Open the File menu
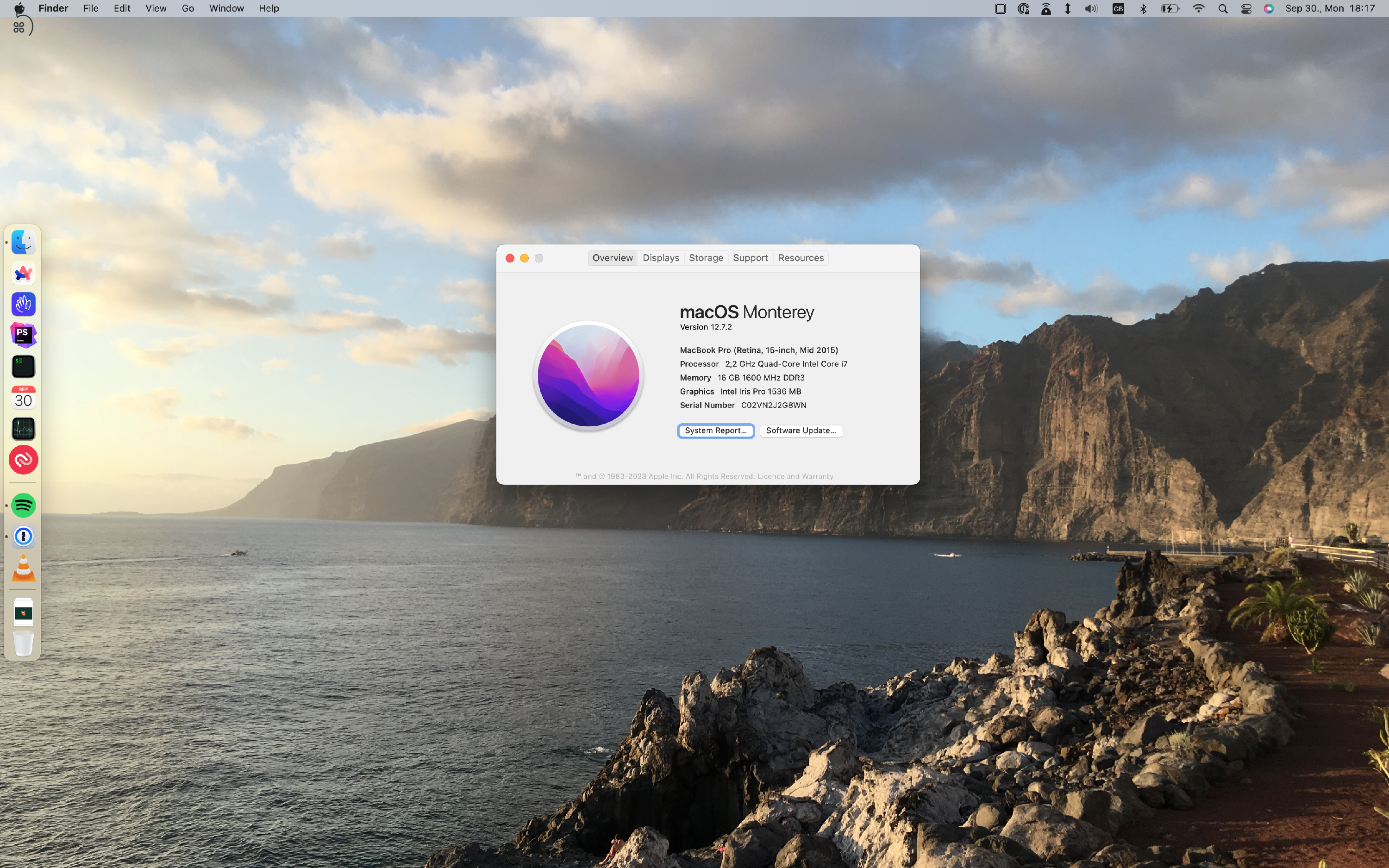Screen dimensions: 1389x868 pos(91,9)
